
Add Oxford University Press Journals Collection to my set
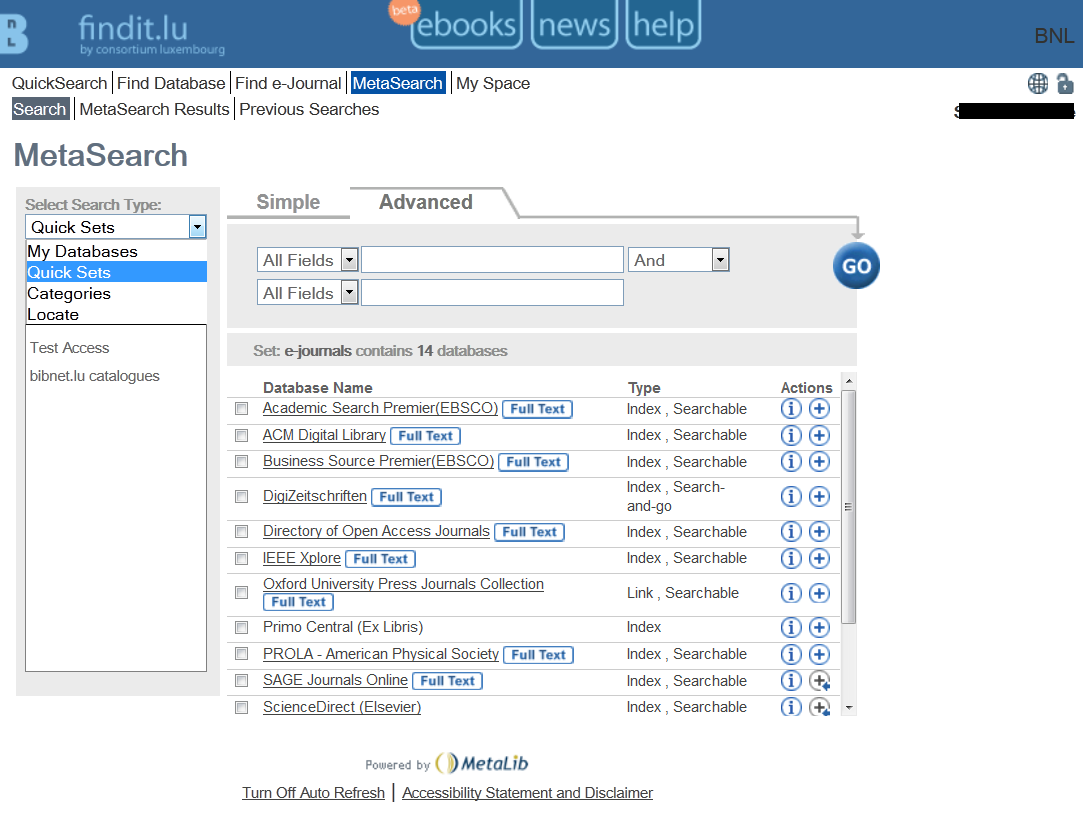[x=819, y=593]
